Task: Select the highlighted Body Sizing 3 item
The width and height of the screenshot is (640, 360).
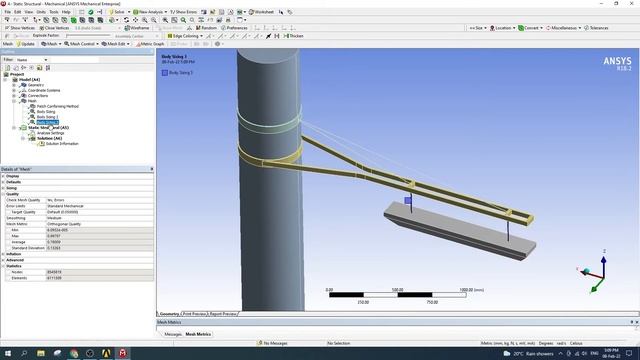Action: tap(47, 122)
